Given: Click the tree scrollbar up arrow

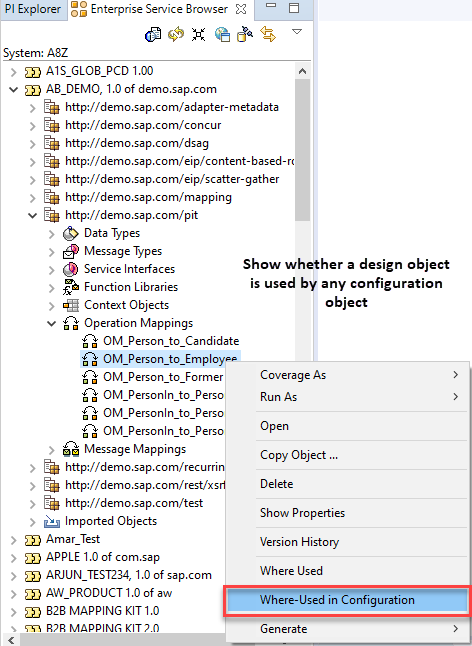Looking at the screenshot, I should 303,71.
